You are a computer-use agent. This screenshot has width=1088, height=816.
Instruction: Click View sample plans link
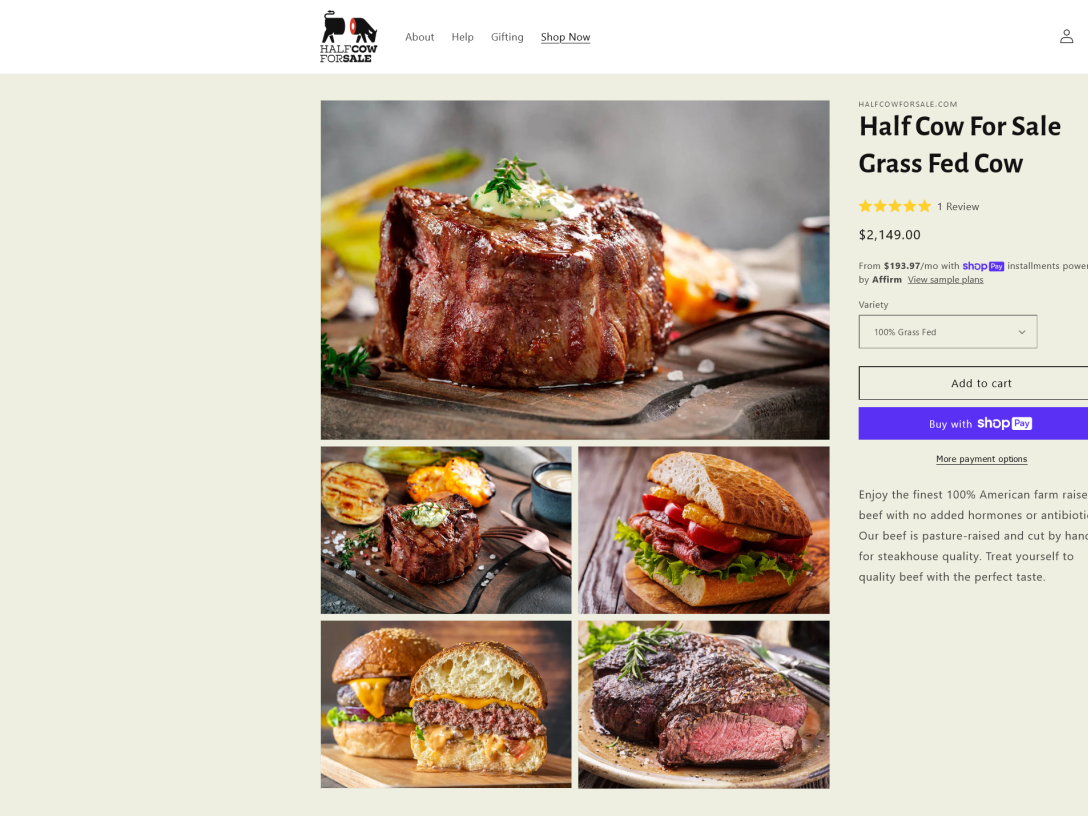(x=945, y=280)
